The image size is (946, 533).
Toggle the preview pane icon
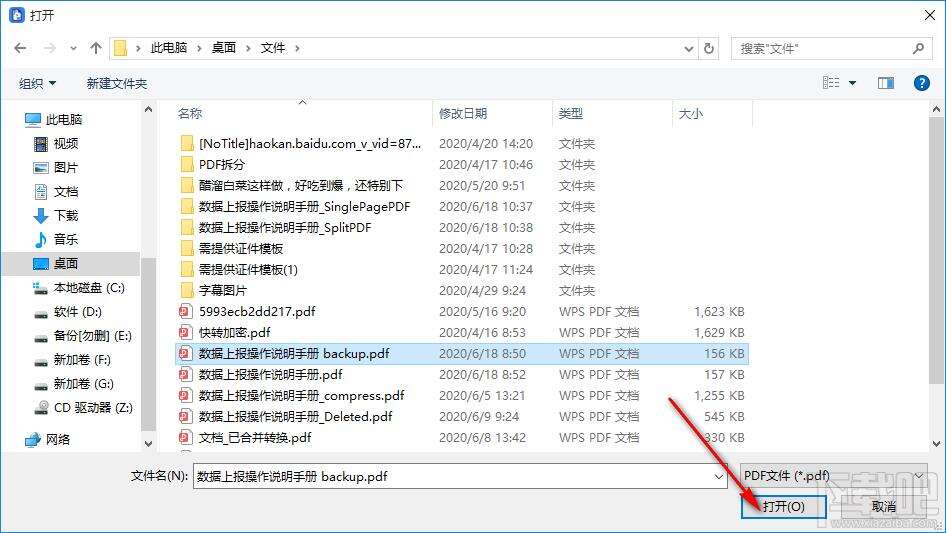click(x=886, y=83)
